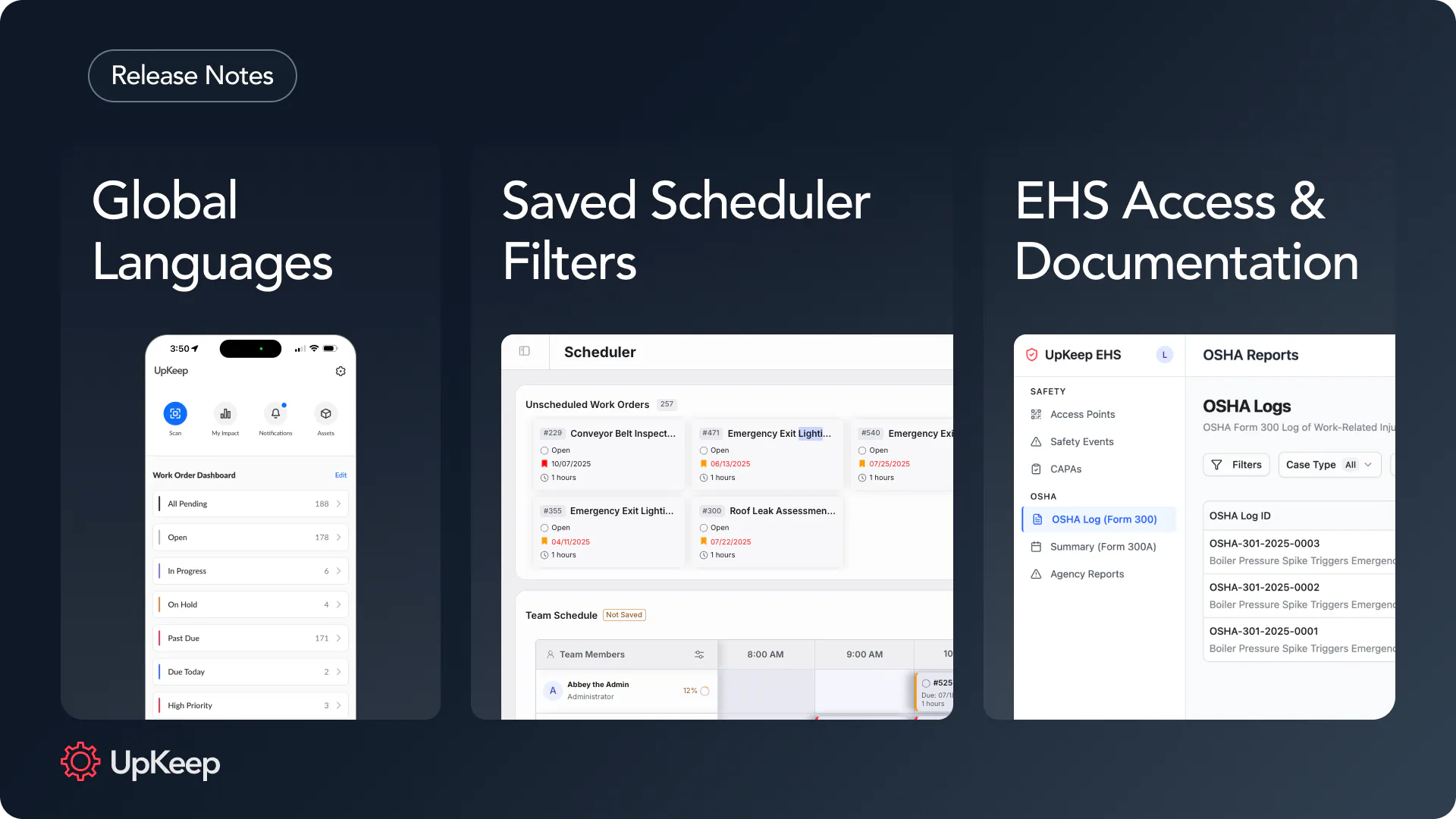Select the 8:00 AM column header
The height and width of the screenshot is (819, 1456).
click(766, 654)
